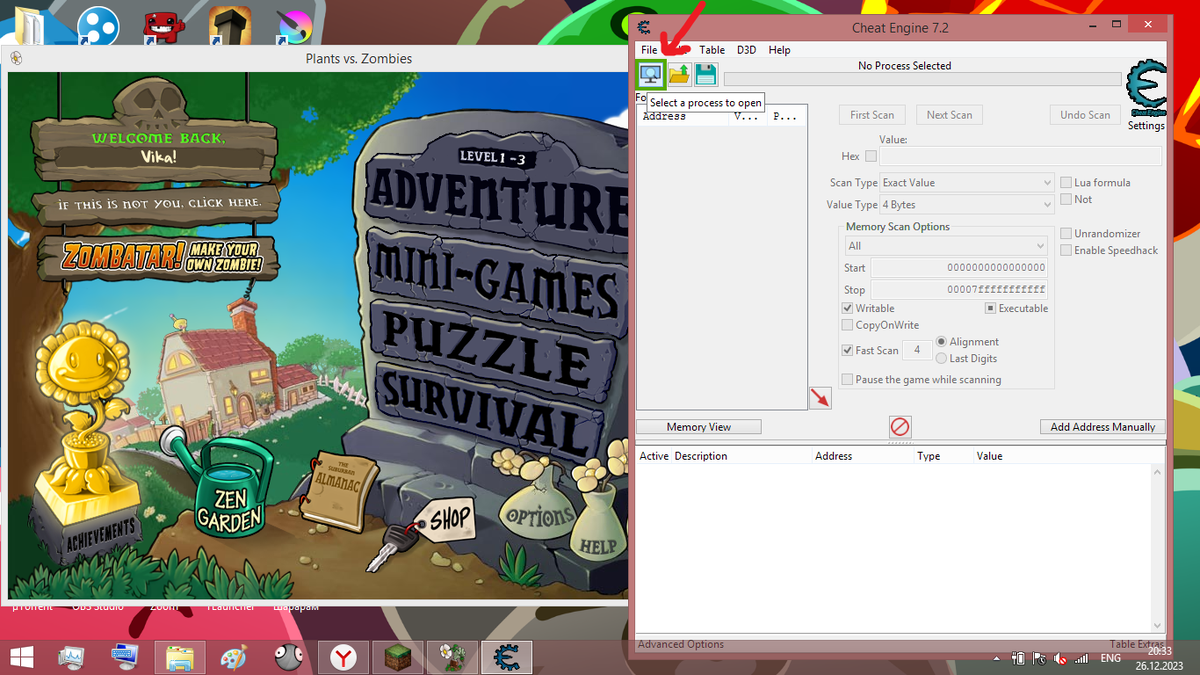Click the large Cheat Engine gear logo

(1146, 90)
